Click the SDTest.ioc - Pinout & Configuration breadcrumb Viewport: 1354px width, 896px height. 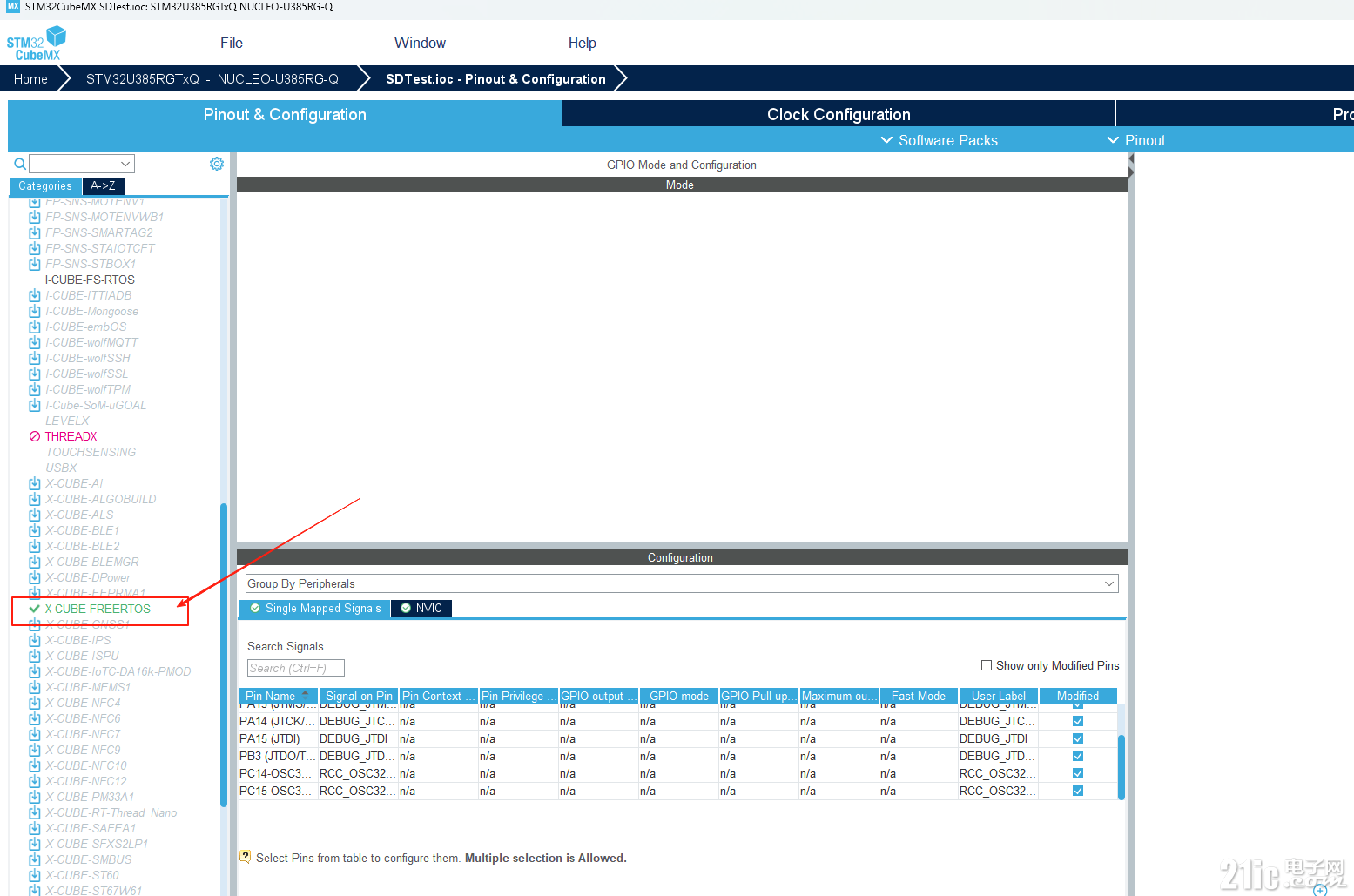click(x=495, y=78)
